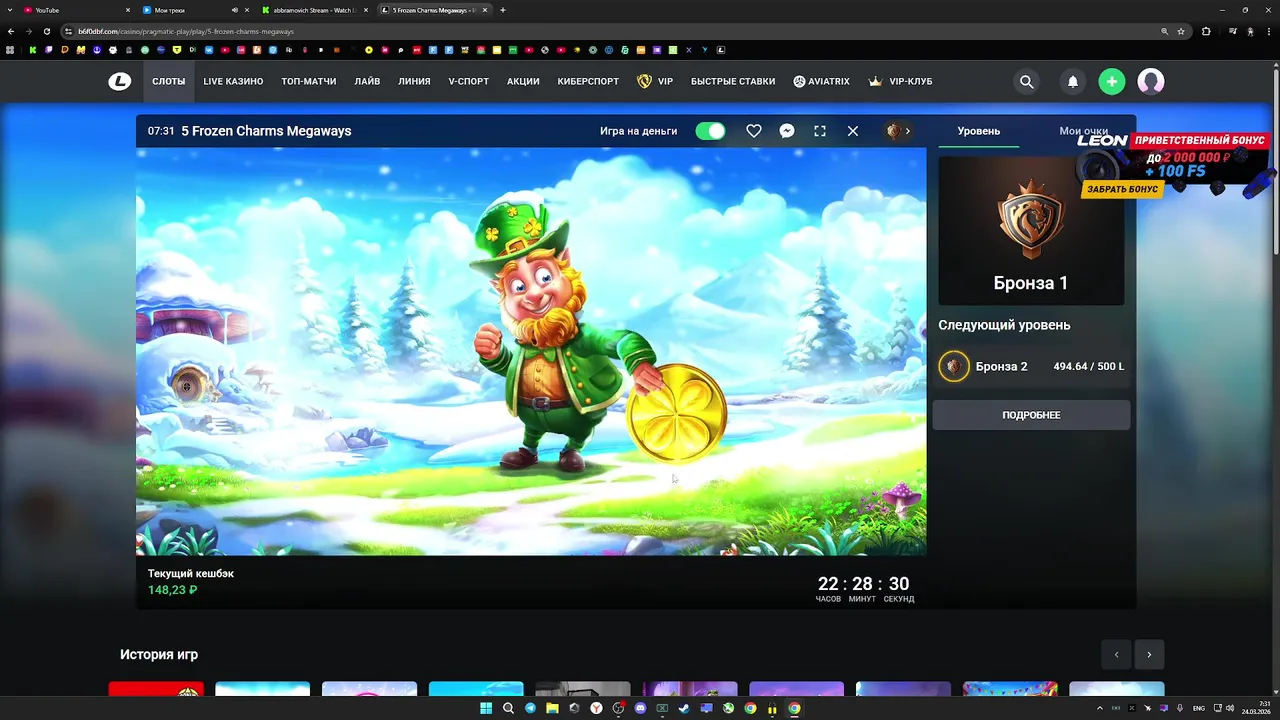Click the leprechaun game screen
Image resolution: width=1280 pixels, height=720 pixels.
[x=531, y=351]
